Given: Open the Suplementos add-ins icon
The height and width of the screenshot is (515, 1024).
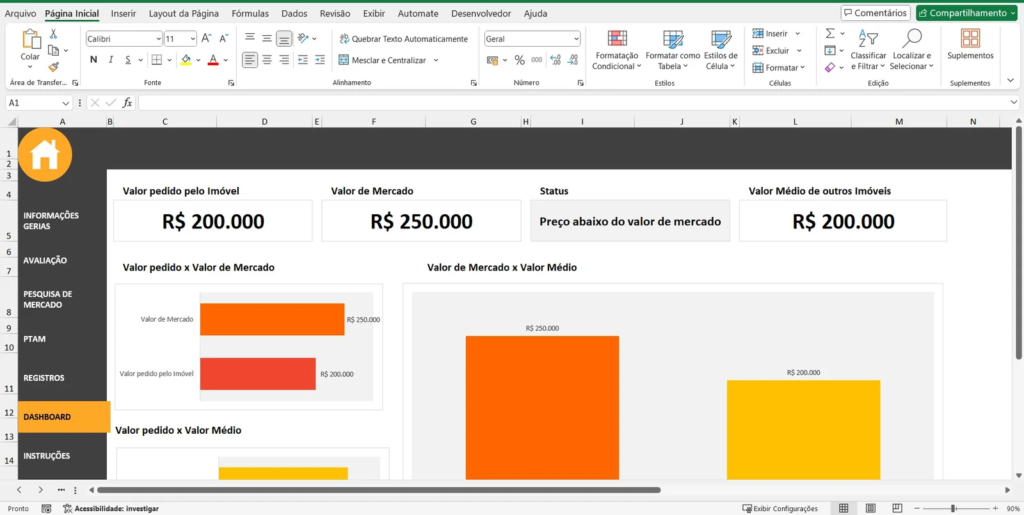Looking at the screenshot, I should tap(969, 45).
